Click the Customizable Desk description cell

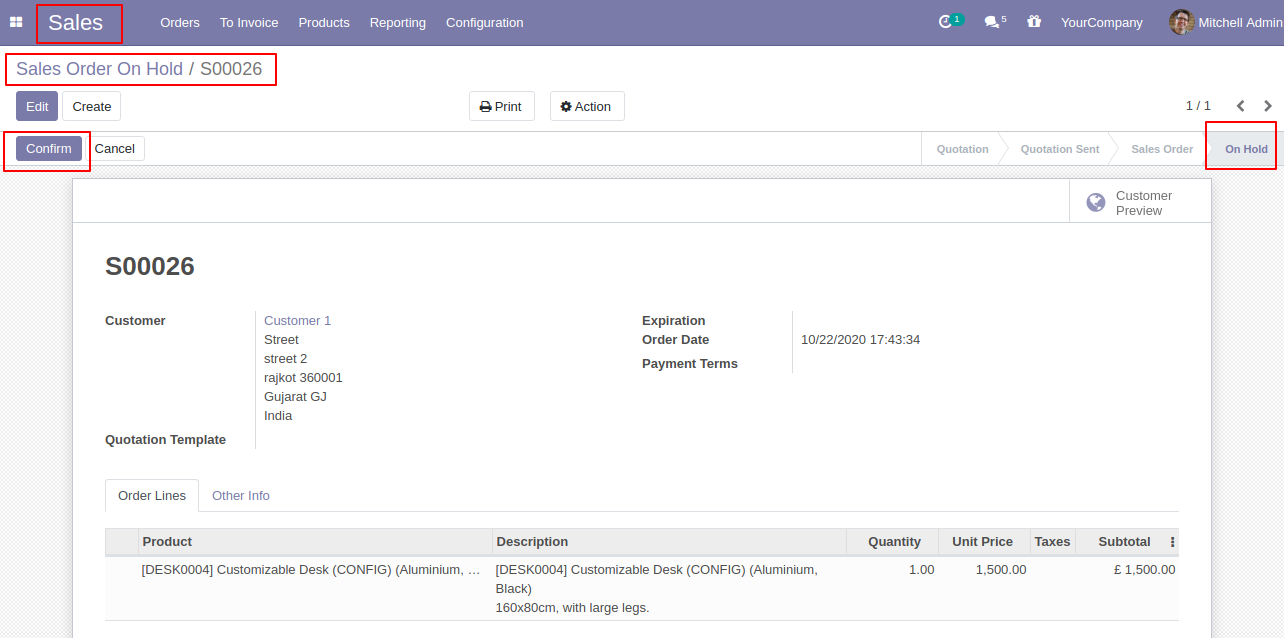pos(669,589)
